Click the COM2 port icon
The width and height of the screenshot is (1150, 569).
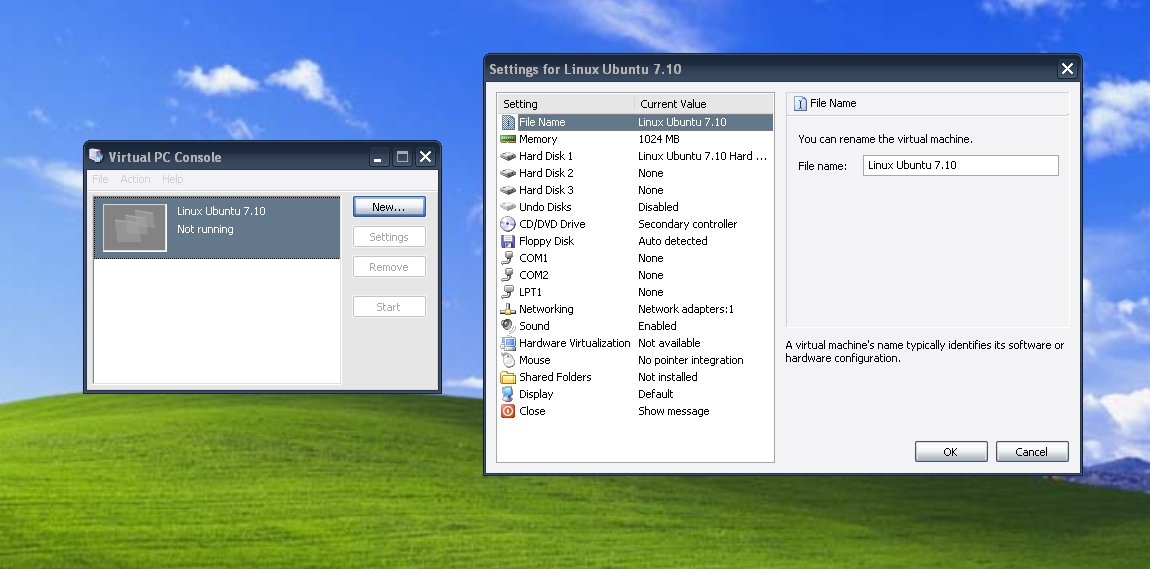pyautogui.click(x=508, y=275)
